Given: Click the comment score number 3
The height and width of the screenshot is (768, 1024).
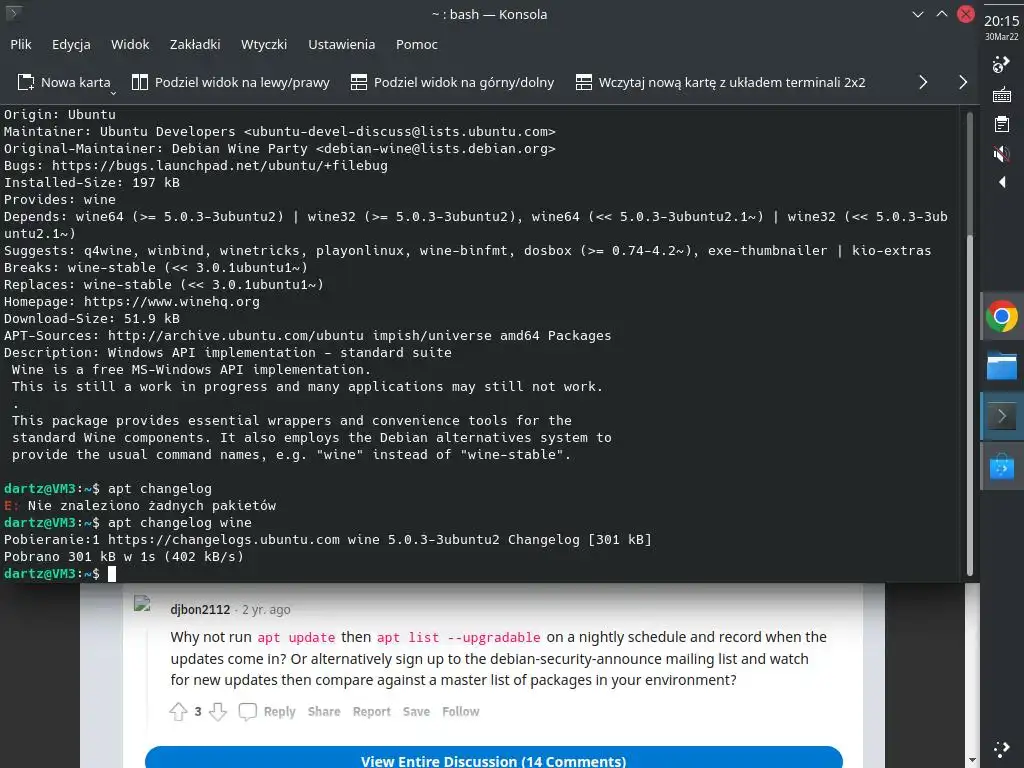Looking at the screenshot, I should [x=198, y=711].
